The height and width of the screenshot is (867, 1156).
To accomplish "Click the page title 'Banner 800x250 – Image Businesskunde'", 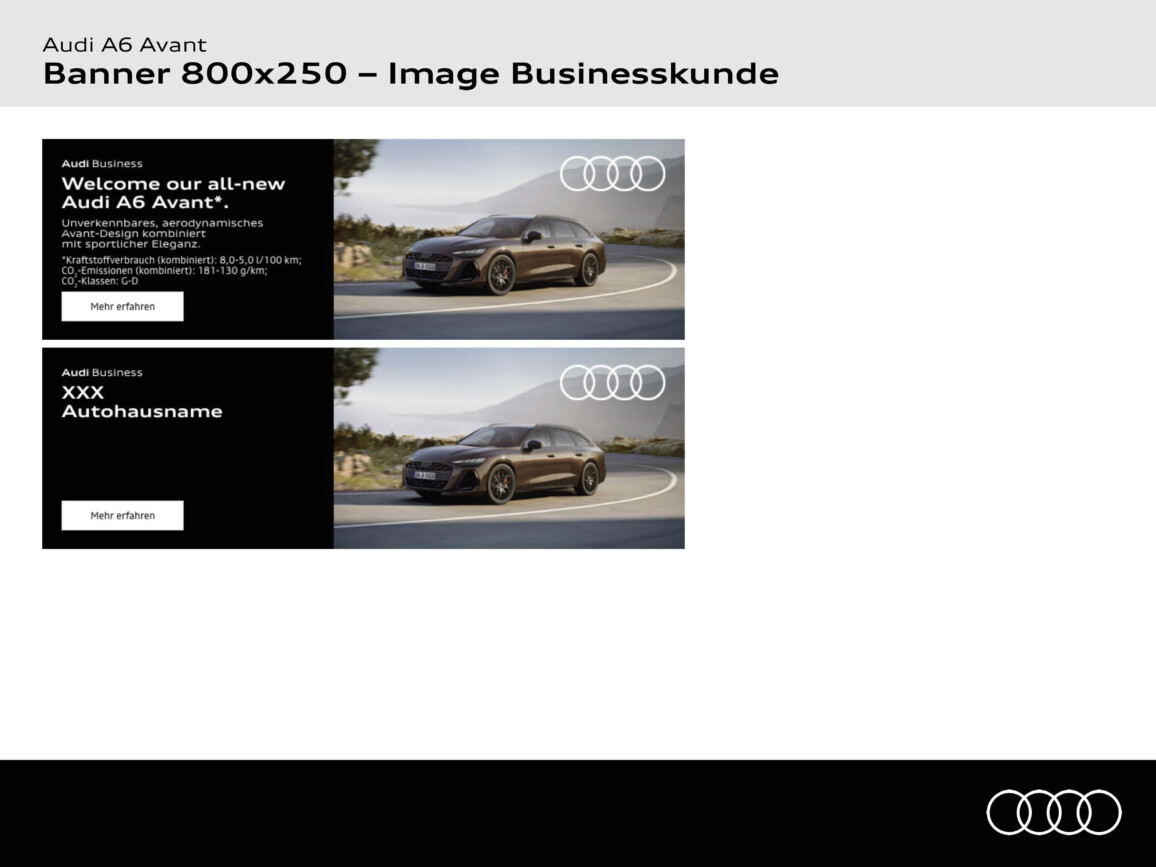I will (410, 73).
